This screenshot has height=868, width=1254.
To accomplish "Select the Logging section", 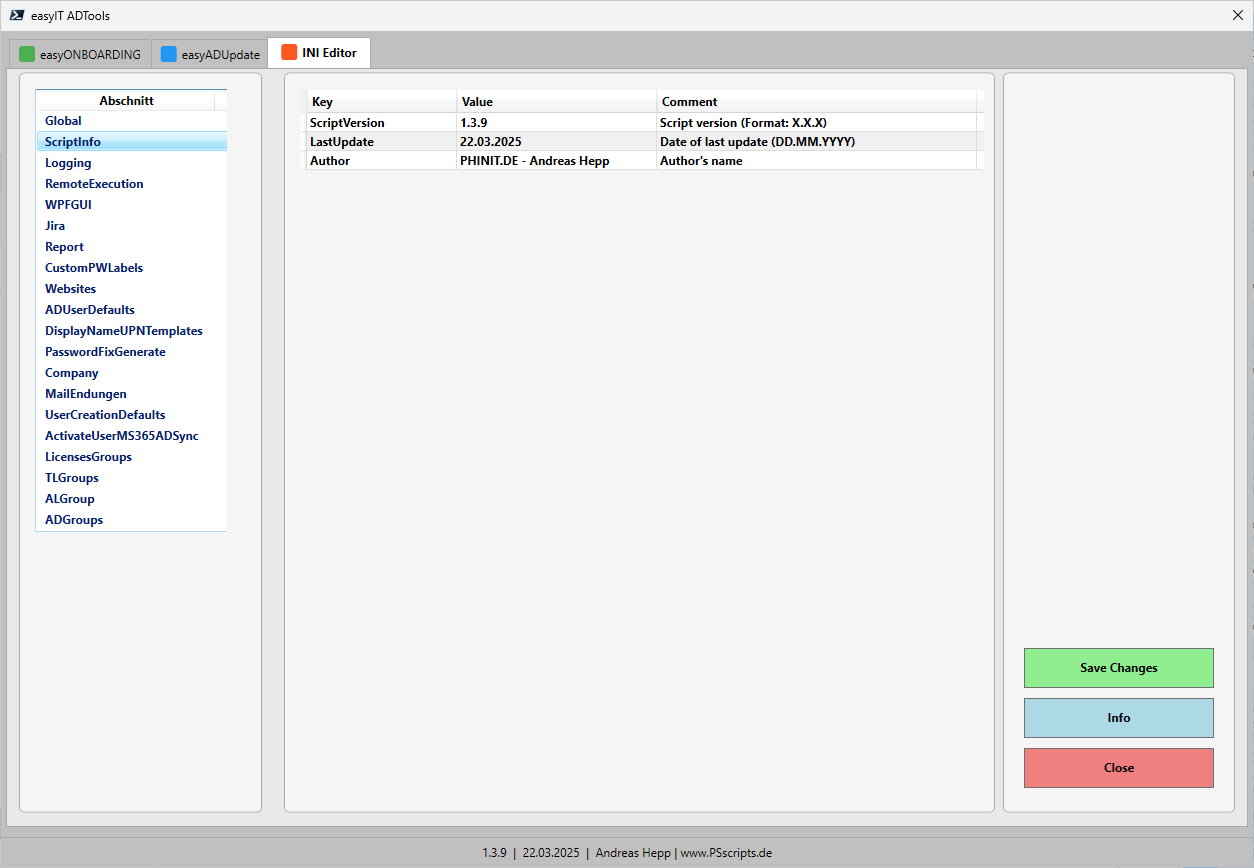I will pos(68,163).
